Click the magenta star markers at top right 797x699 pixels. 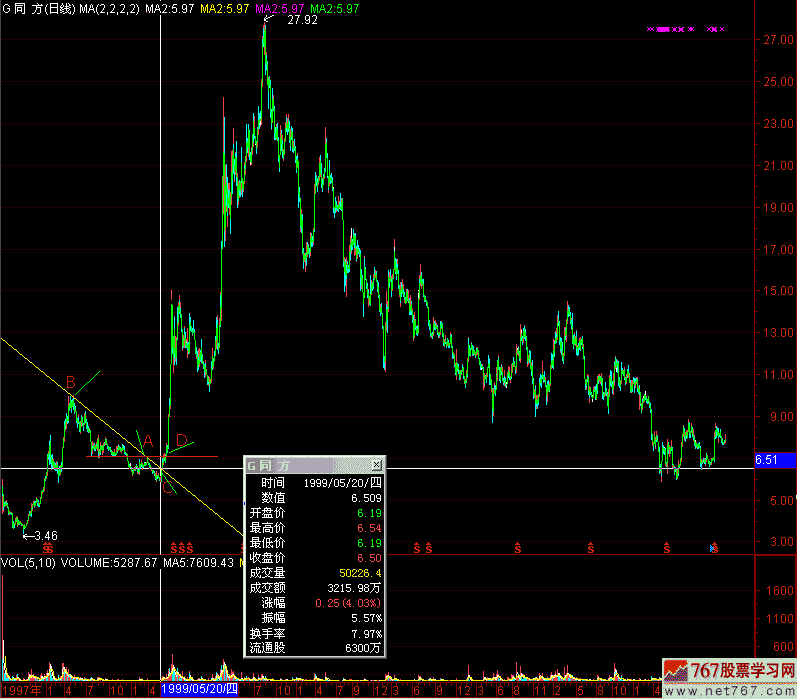click(686, 30)
